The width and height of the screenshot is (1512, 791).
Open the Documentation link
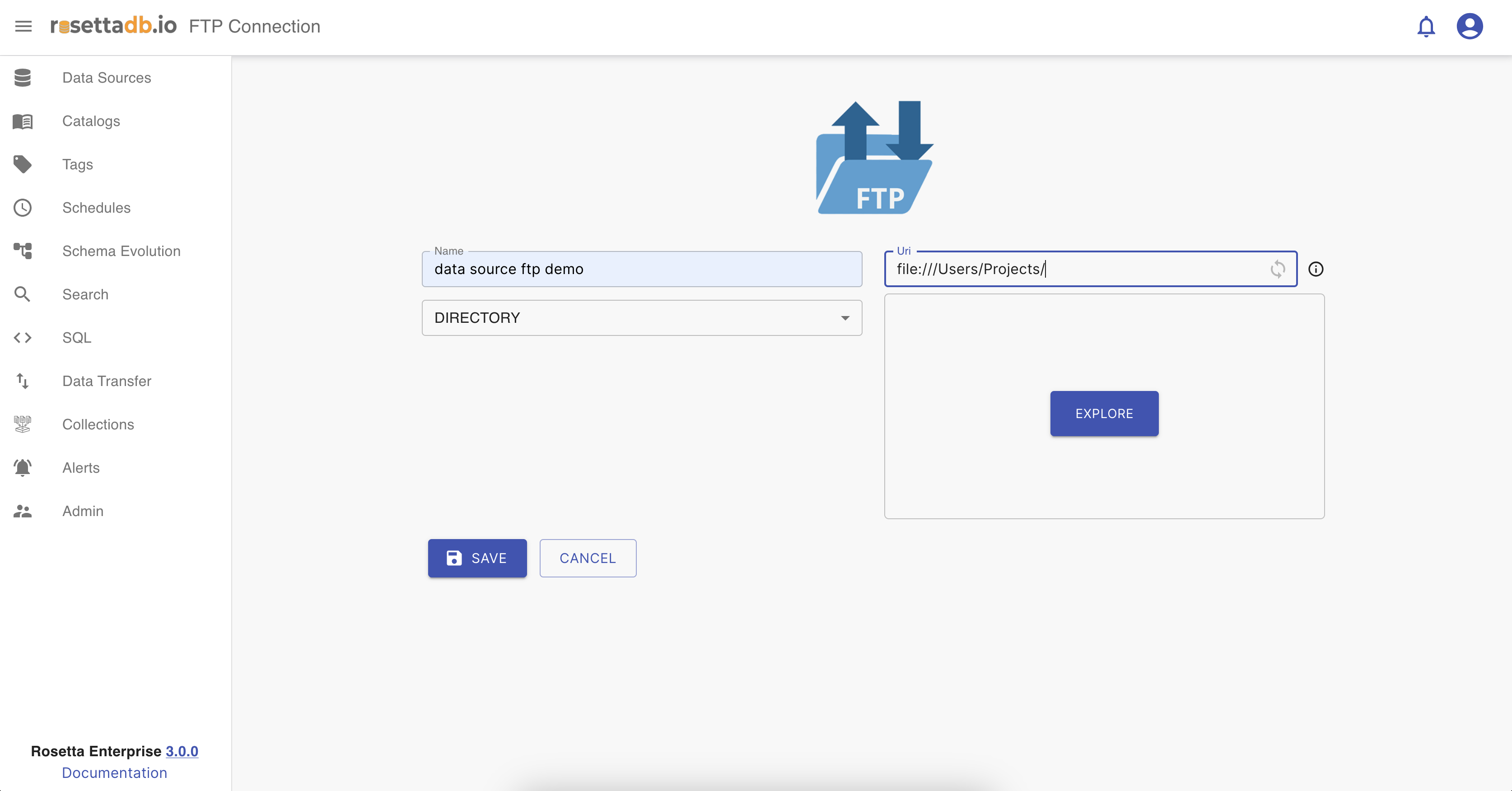coord(114,773)
